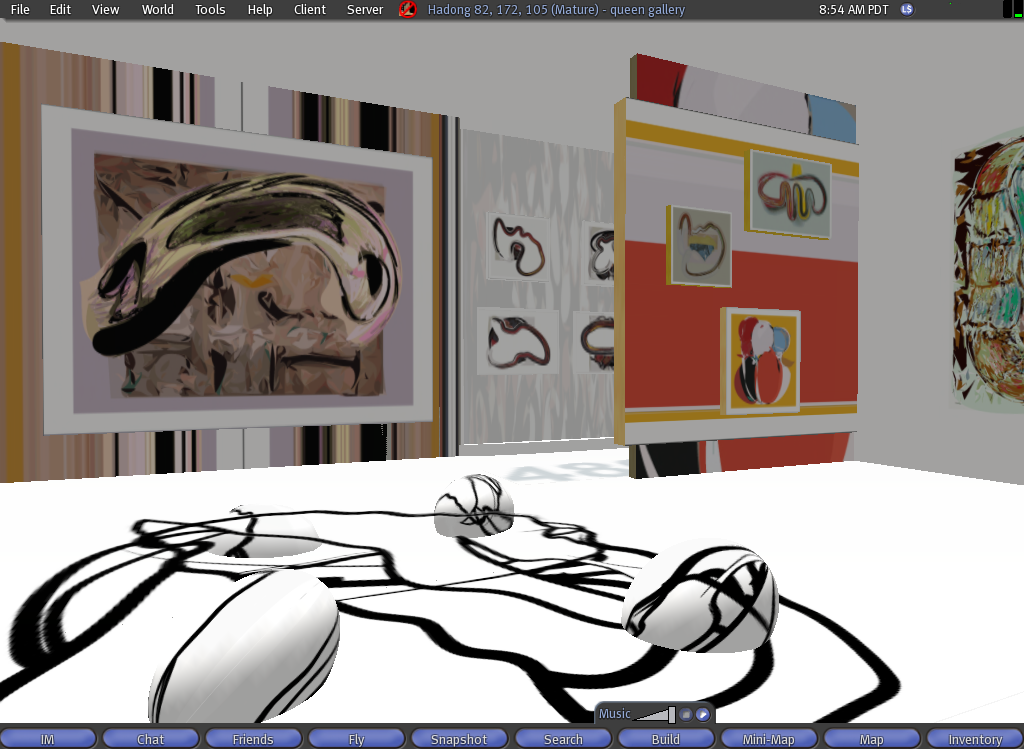
Task: Take a Snapshot
Action: [x=458, y=739]
